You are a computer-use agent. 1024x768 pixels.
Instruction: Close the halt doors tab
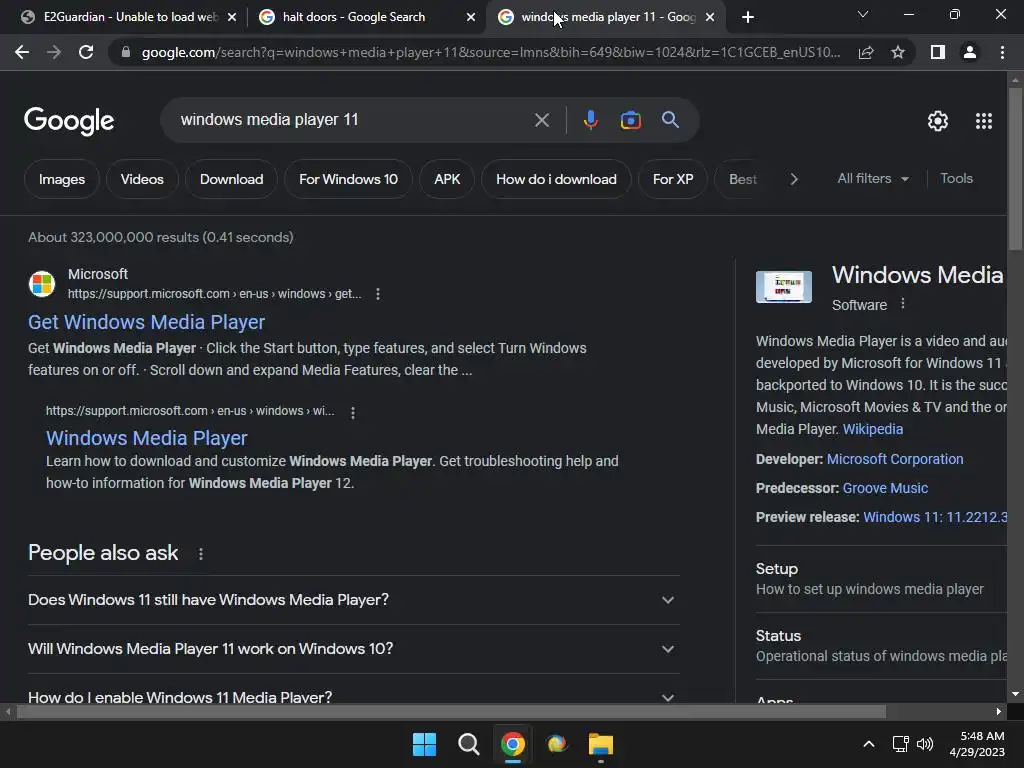coord(471,17)
